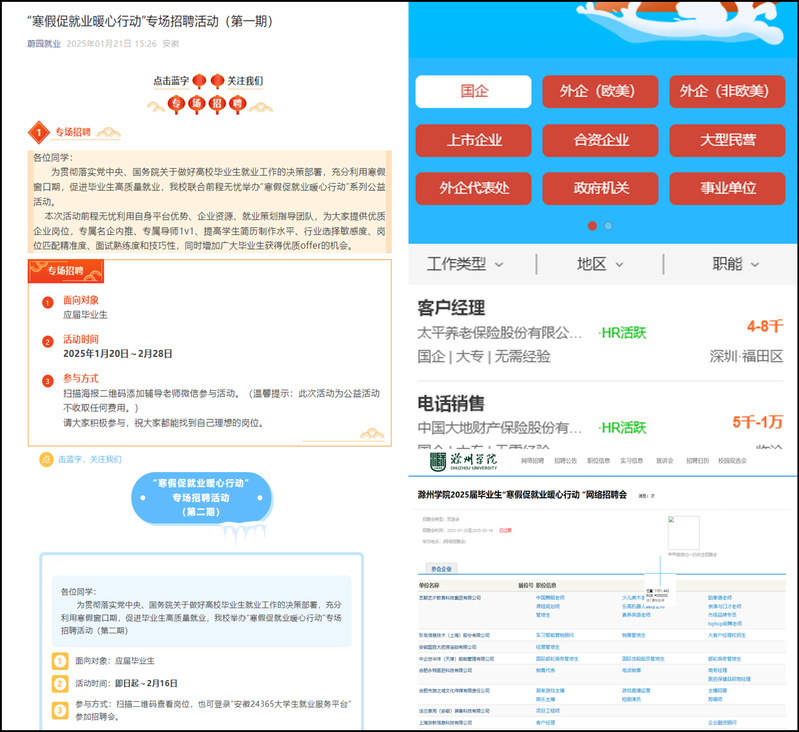The width and height of the screenshot is (799, 732).
Task: Select the 外企（欧美） category button
Action: tap(600, 92)
